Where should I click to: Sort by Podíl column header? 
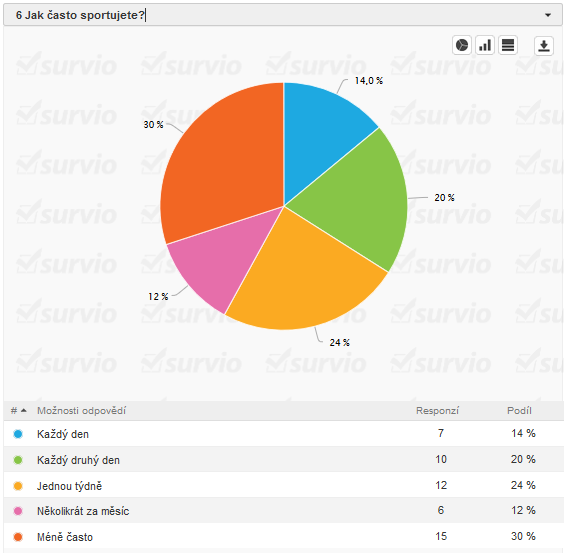tap(519, 411)
